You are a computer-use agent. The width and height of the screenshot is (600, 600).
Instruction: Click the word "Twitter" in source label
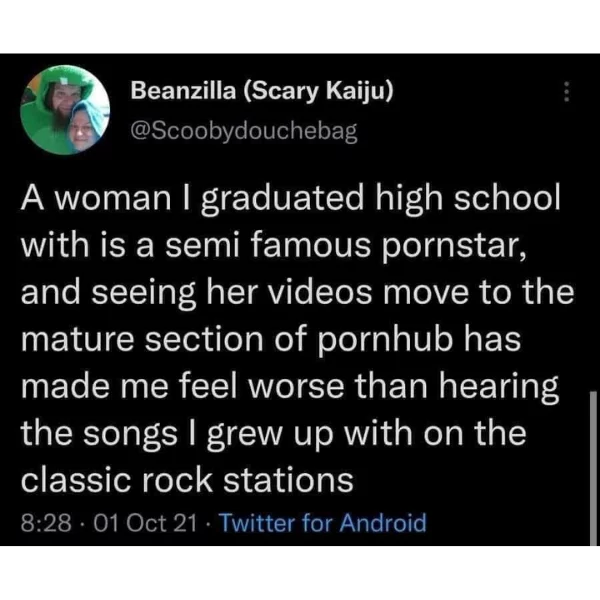258,522
